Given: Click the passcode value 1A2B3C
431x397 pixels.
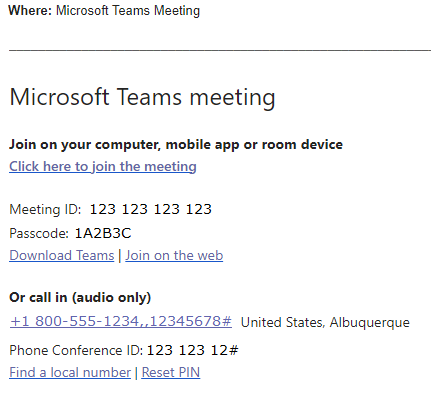Looking at the screenshot, I should 103,233.
